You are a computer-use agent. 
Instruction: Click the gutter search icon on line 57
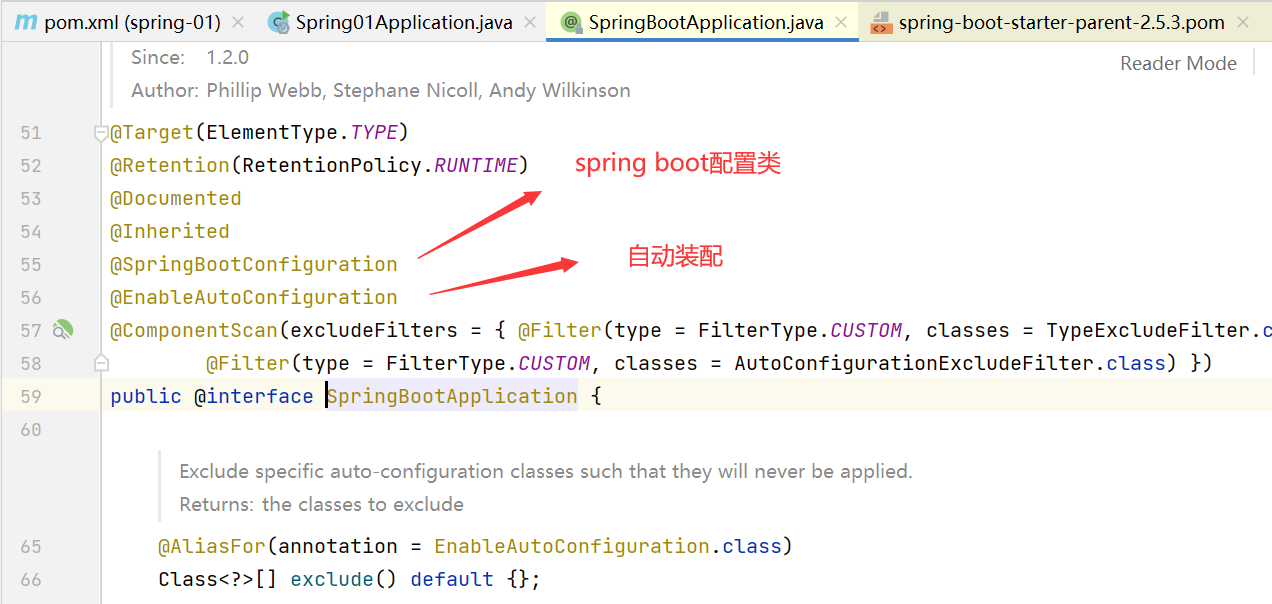(x=63, y=329)
